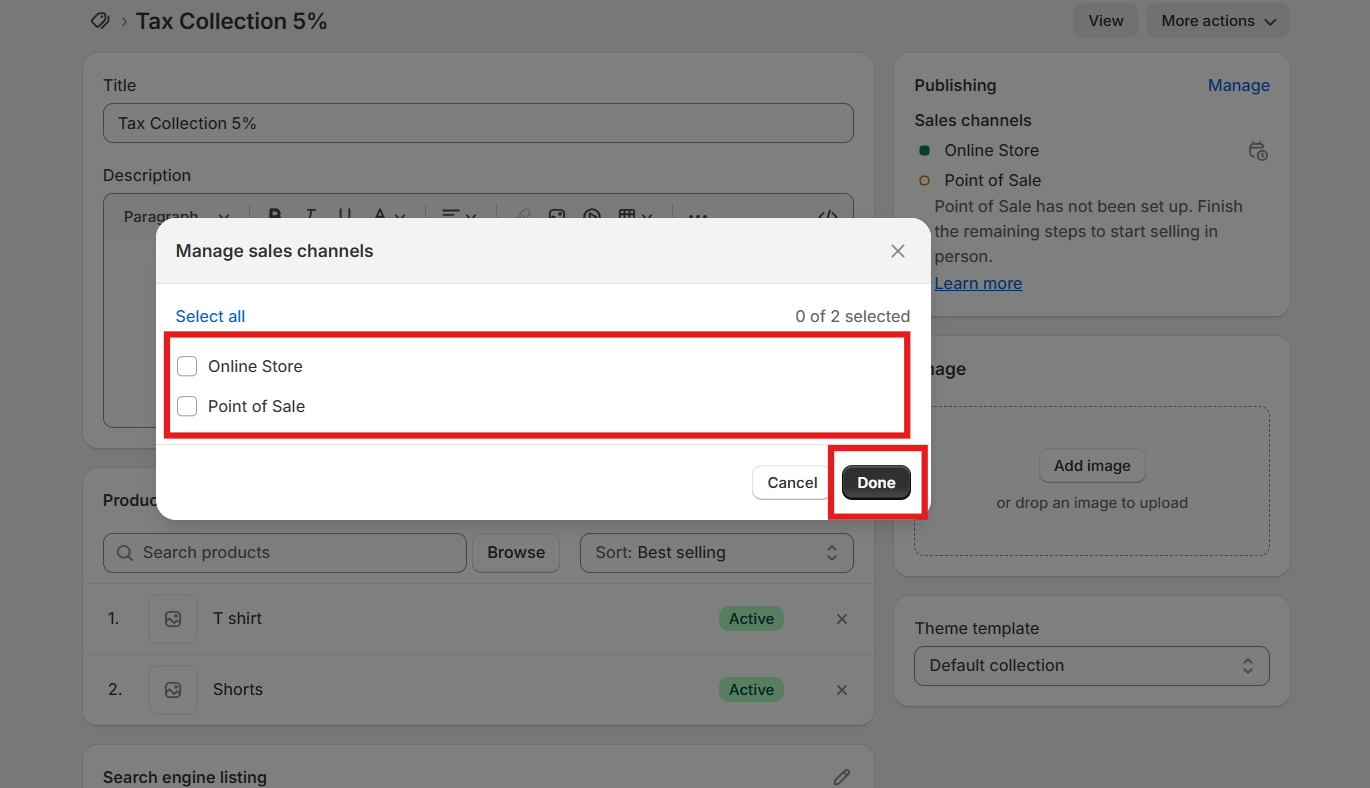Open the Learn more link

point(978,283)
